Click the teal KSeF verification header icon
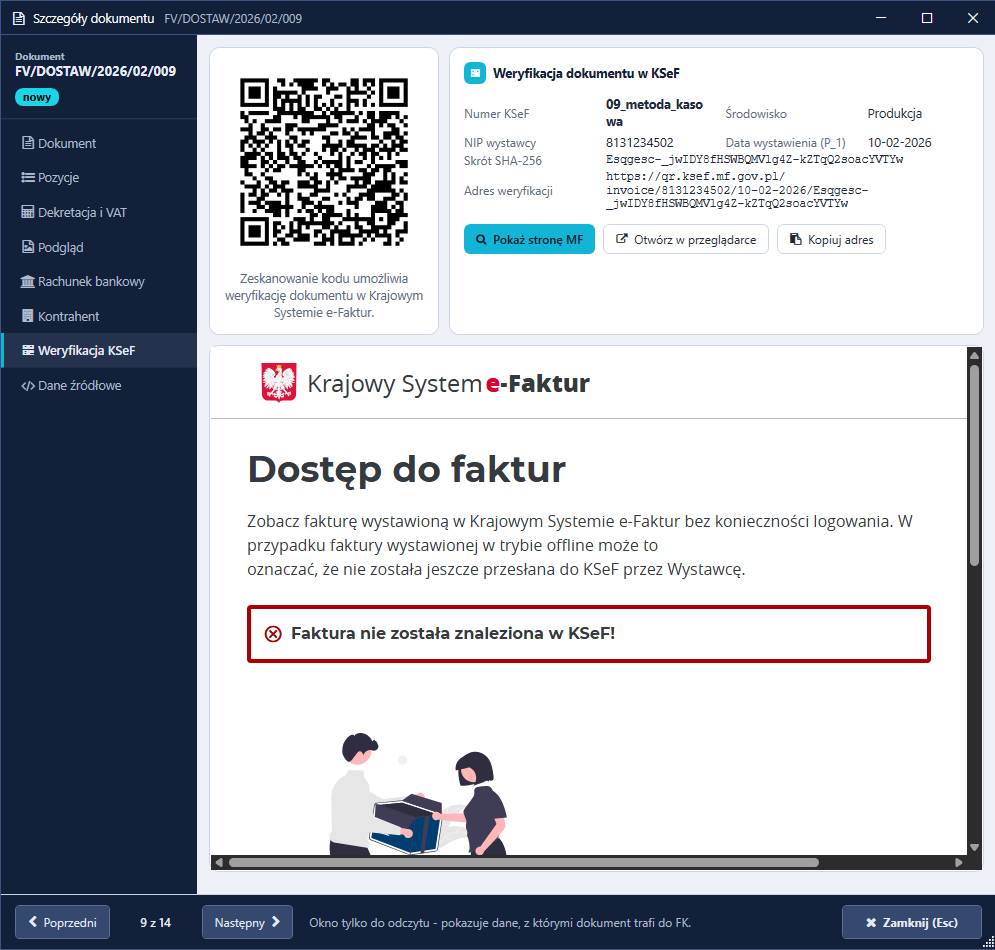This screenshot has height=950, width=995. [x=475, y=73]
